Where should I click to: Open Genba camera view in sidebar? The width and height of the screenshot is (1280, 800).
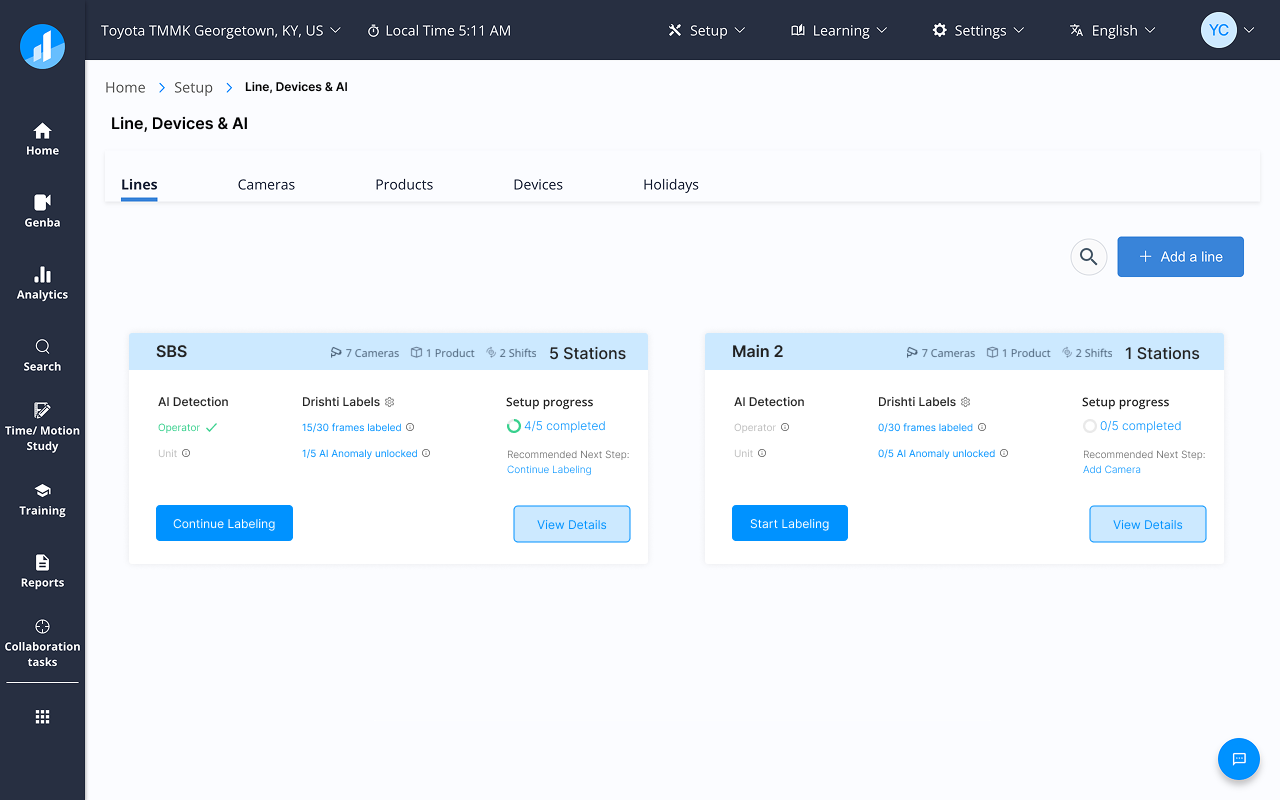pos(42,211)
